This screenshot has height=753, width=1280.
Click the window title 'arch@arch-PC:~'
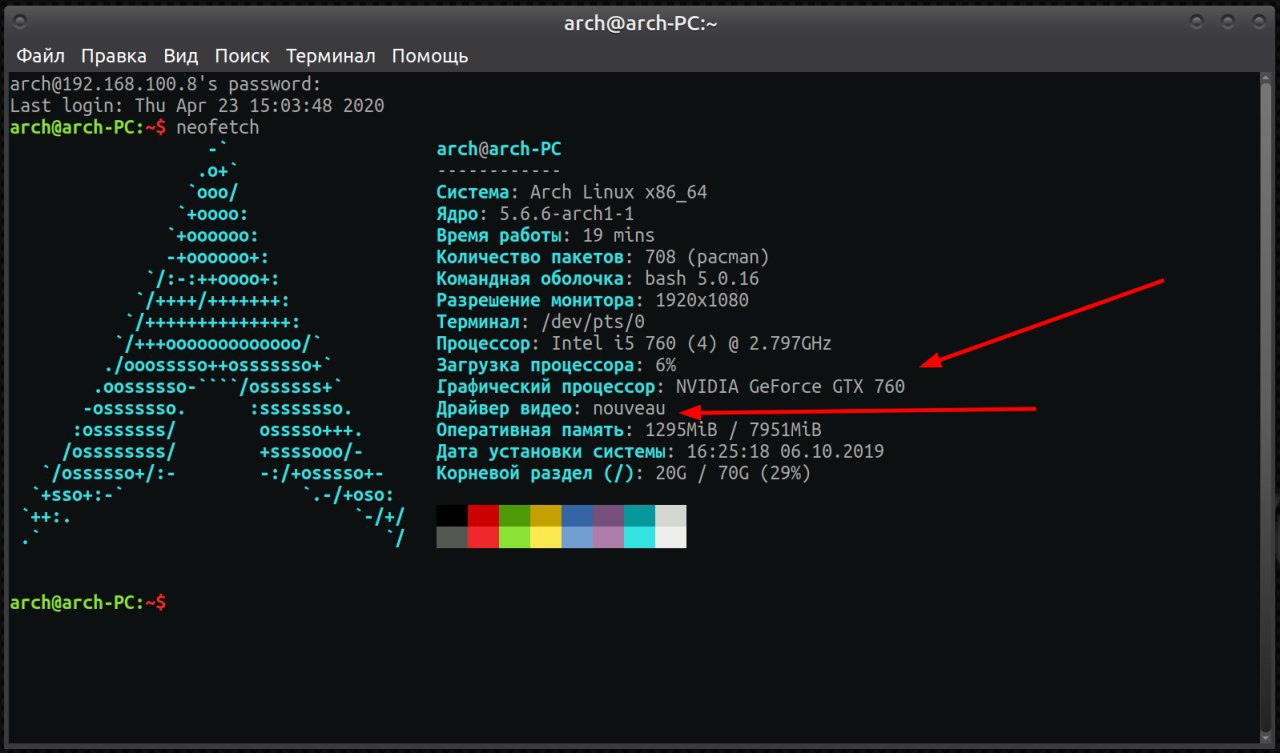641,22
